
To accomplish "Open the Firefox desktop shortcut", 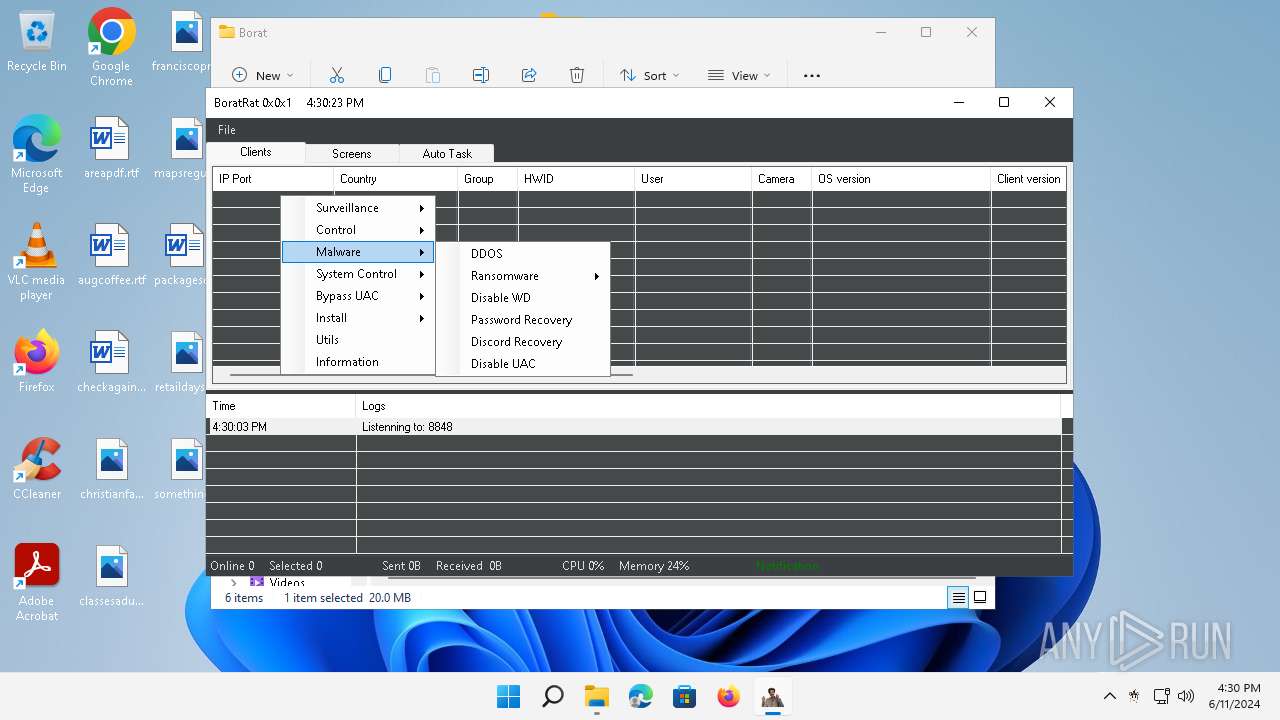I will coord(37,362).
